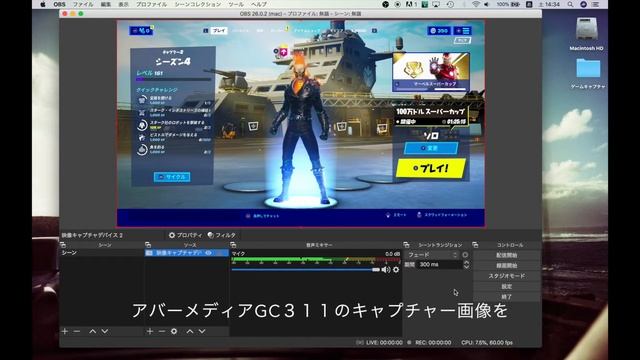Click the REC: 00:00:00 status text
640x360 pixels.
[x=433, y=343]
